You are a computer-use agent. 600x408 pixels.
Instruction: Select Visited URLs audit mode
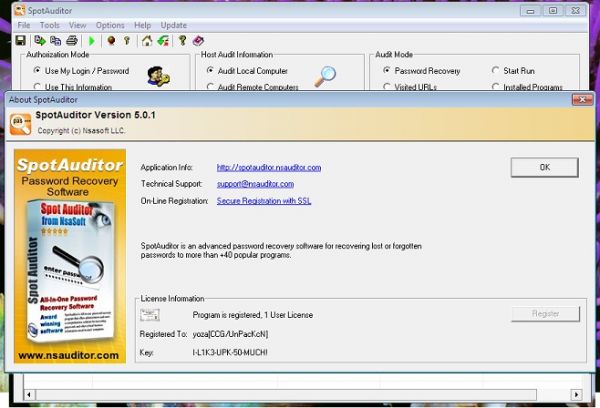(x=410, y=87)
